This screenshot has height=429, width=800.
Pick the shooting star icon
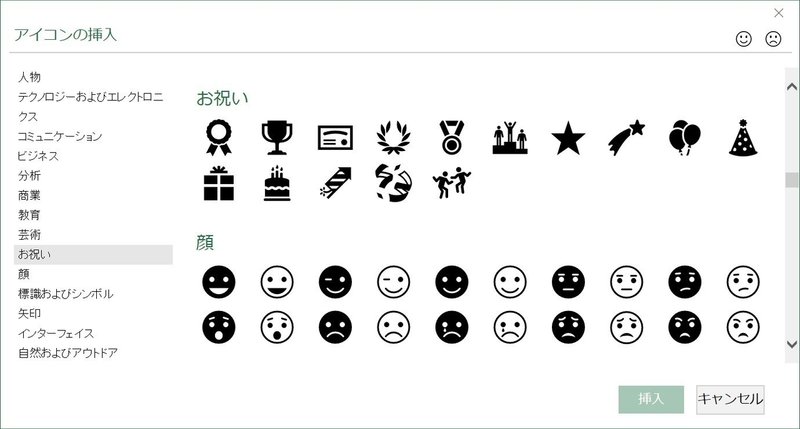click(627, 138)
